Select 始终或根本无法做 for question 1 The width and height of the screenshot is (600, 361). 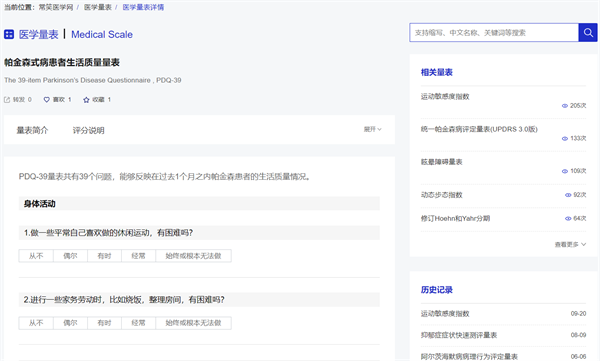[193, 256]
